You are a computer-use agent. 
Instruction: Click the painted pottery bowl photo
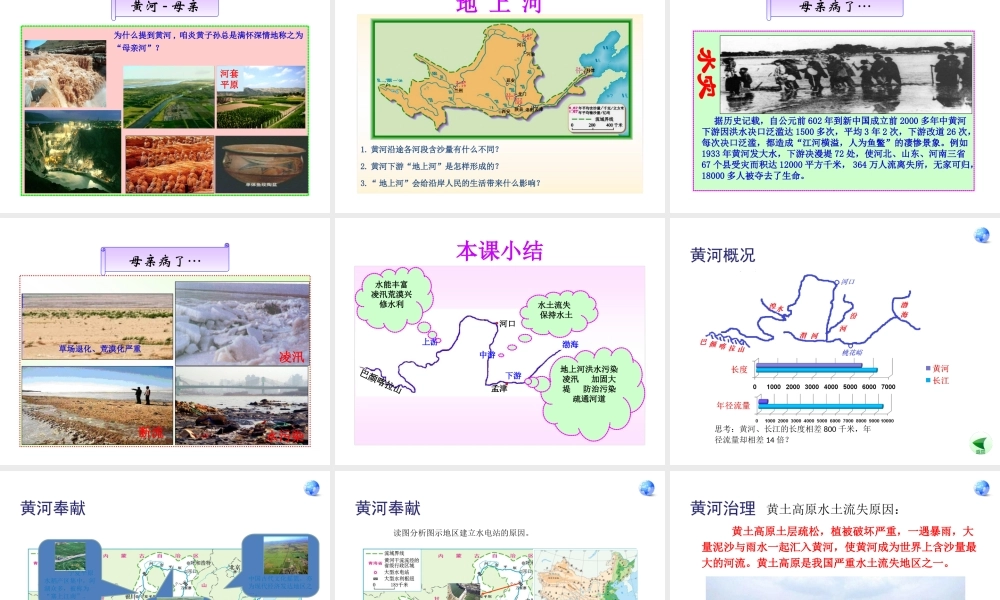[261, 164]
